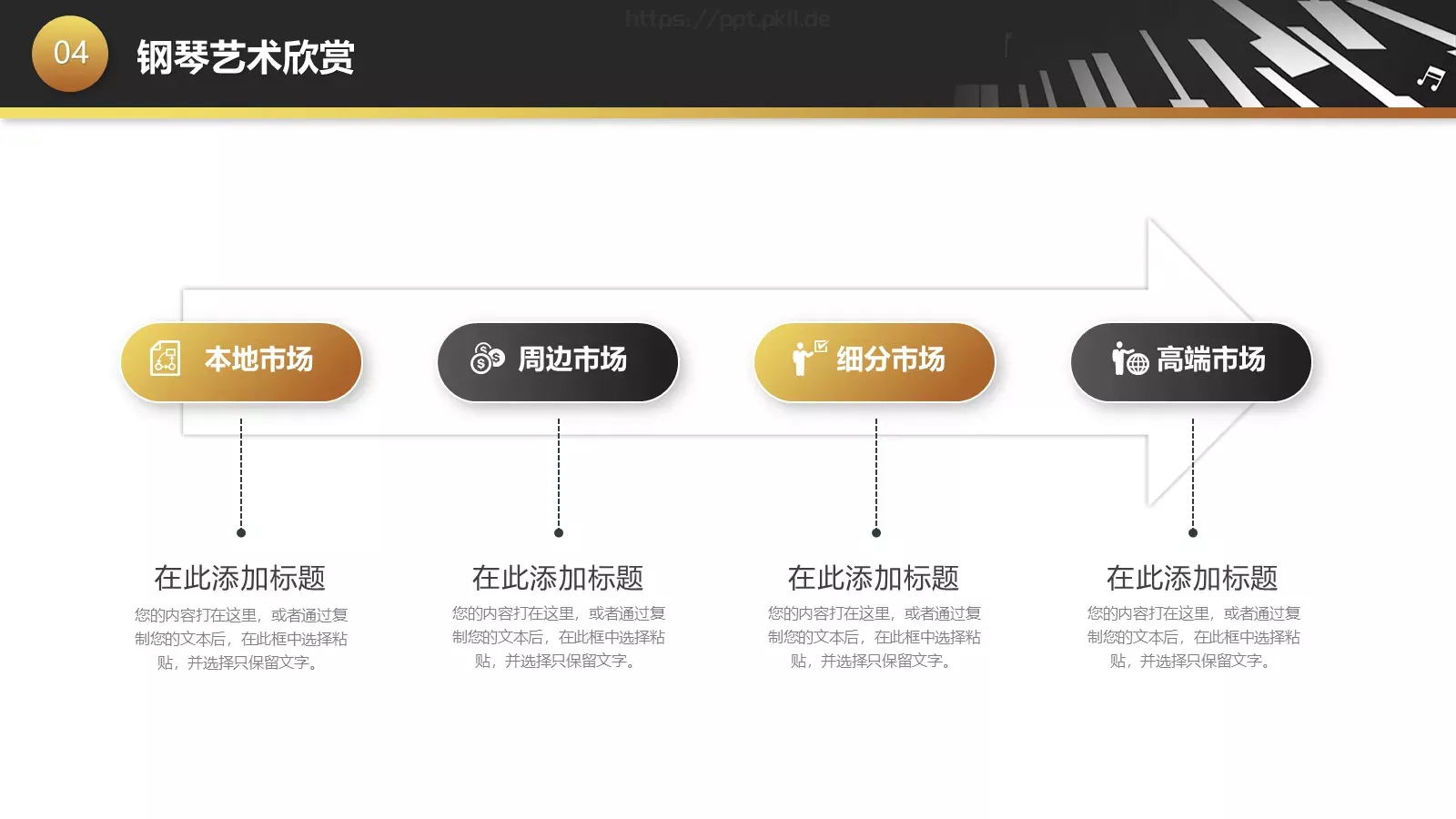Click 在此添加标题 heading under 高端市场
The height and width of the screenshot is (819, 1456).
coord(1192,578)
